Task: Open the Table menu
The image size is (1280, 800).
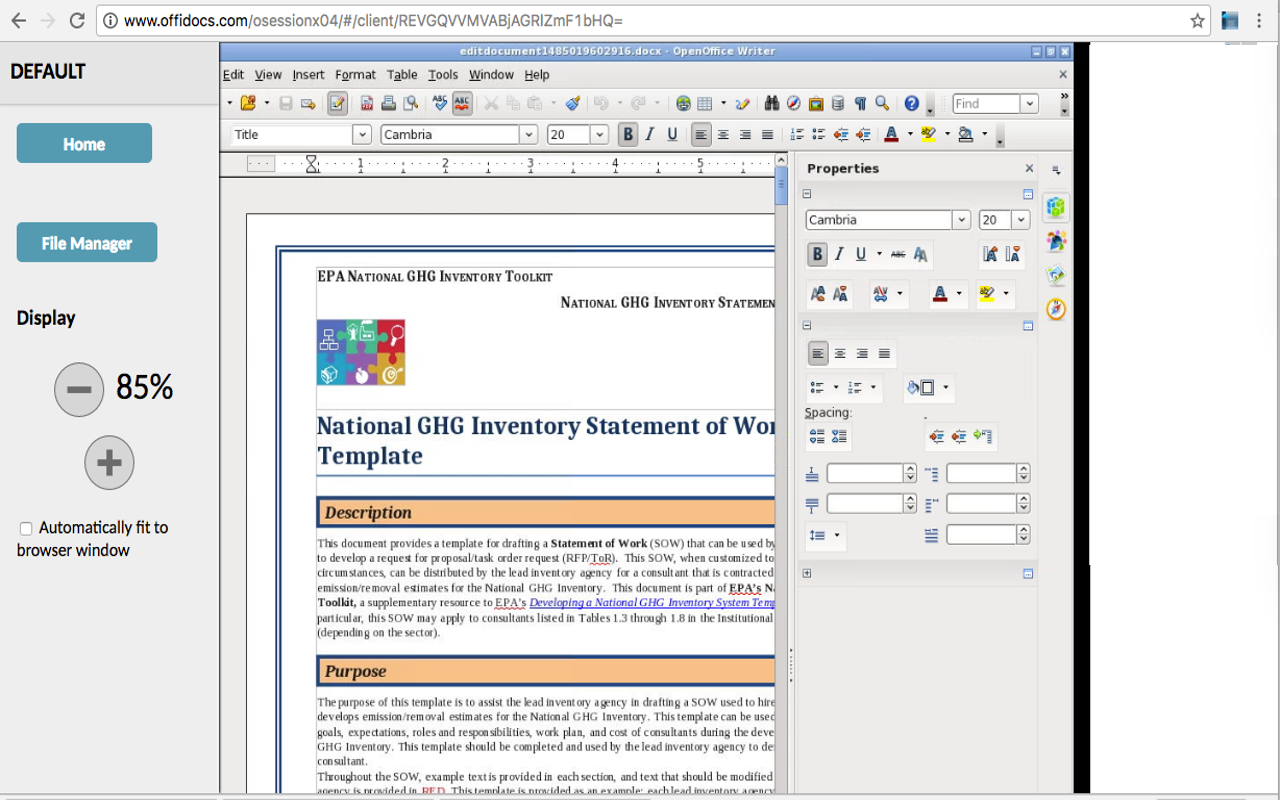Action: pos(402,74)
